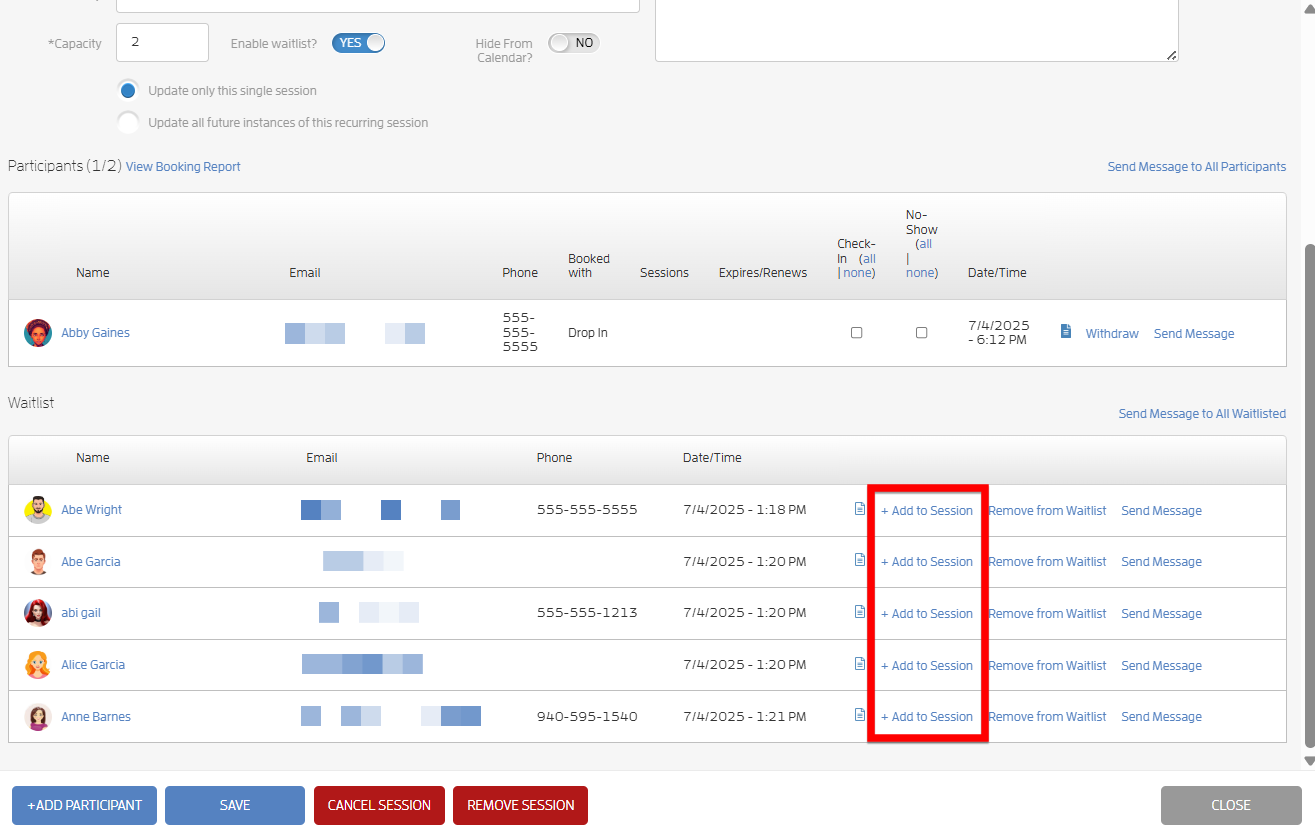Remove Abe Wright from waitlist
The height and width of the screenshot is (837, 1315).
point(1047,511)
